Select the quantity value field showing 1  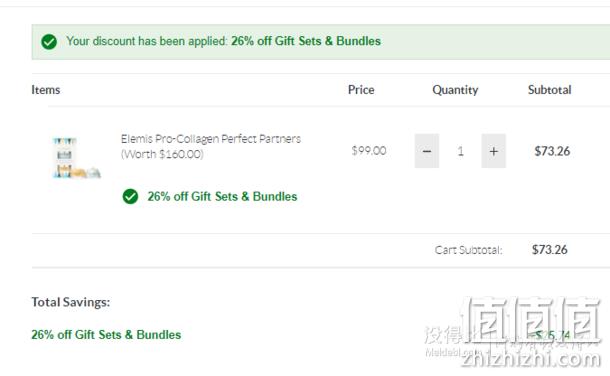point(461,151)
